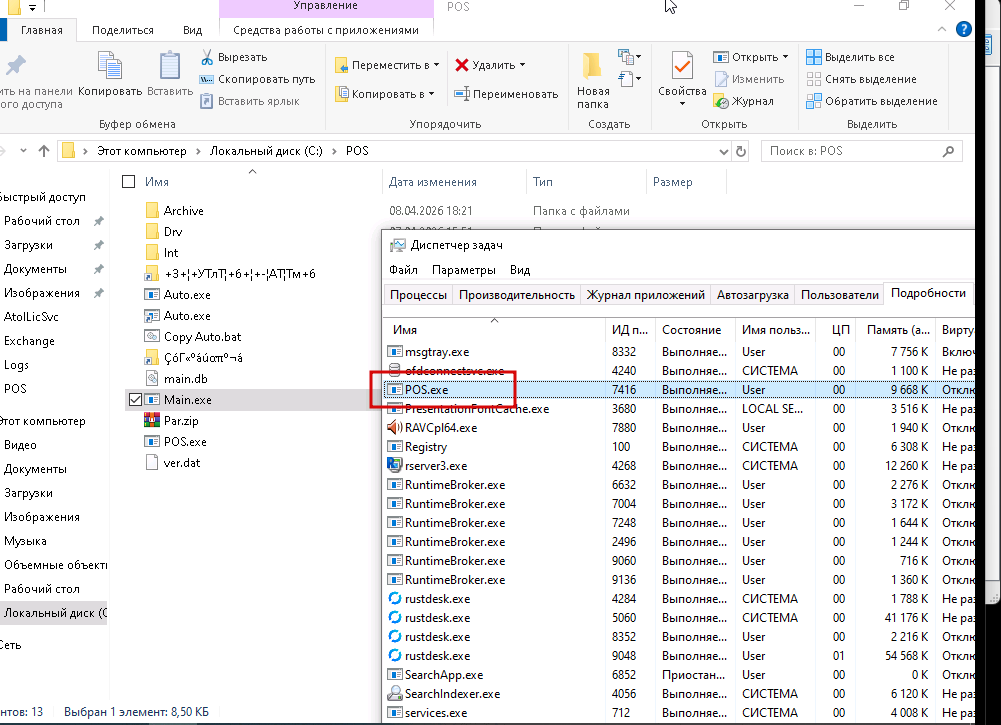
Task: Open the Открыть dropdown arrow
Action: click(x=785, y=57)
